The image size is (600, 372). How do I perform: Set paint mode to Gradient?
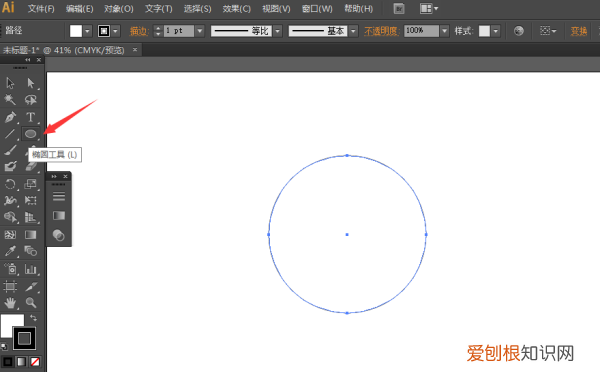(21, 362)
